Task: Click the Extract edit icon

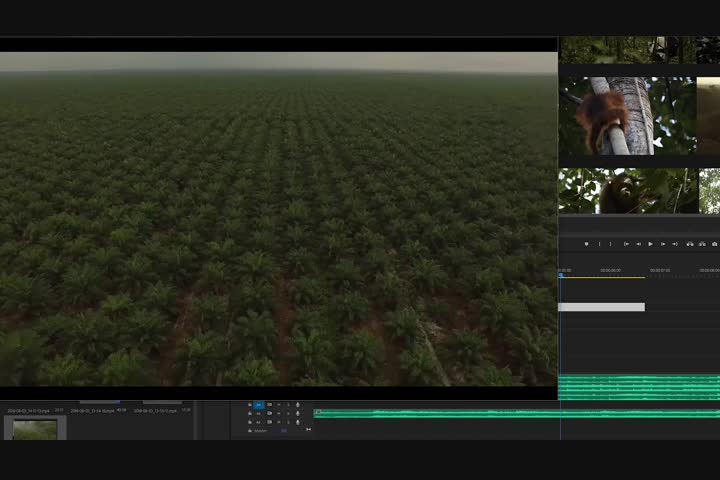Action: pyautogui.click(x=702, y=244)
